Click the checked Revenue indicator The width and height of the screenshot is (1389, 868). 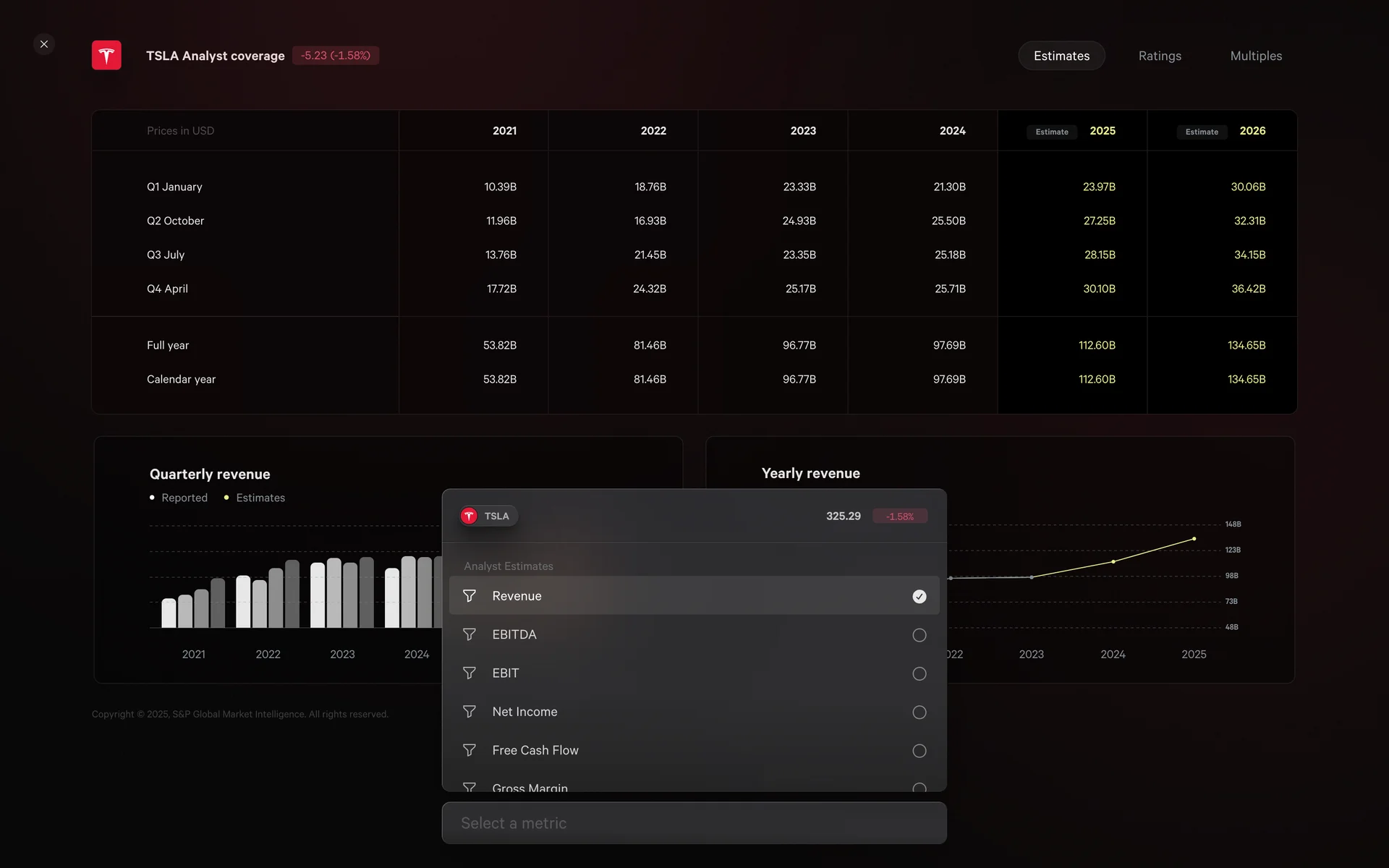919,596
